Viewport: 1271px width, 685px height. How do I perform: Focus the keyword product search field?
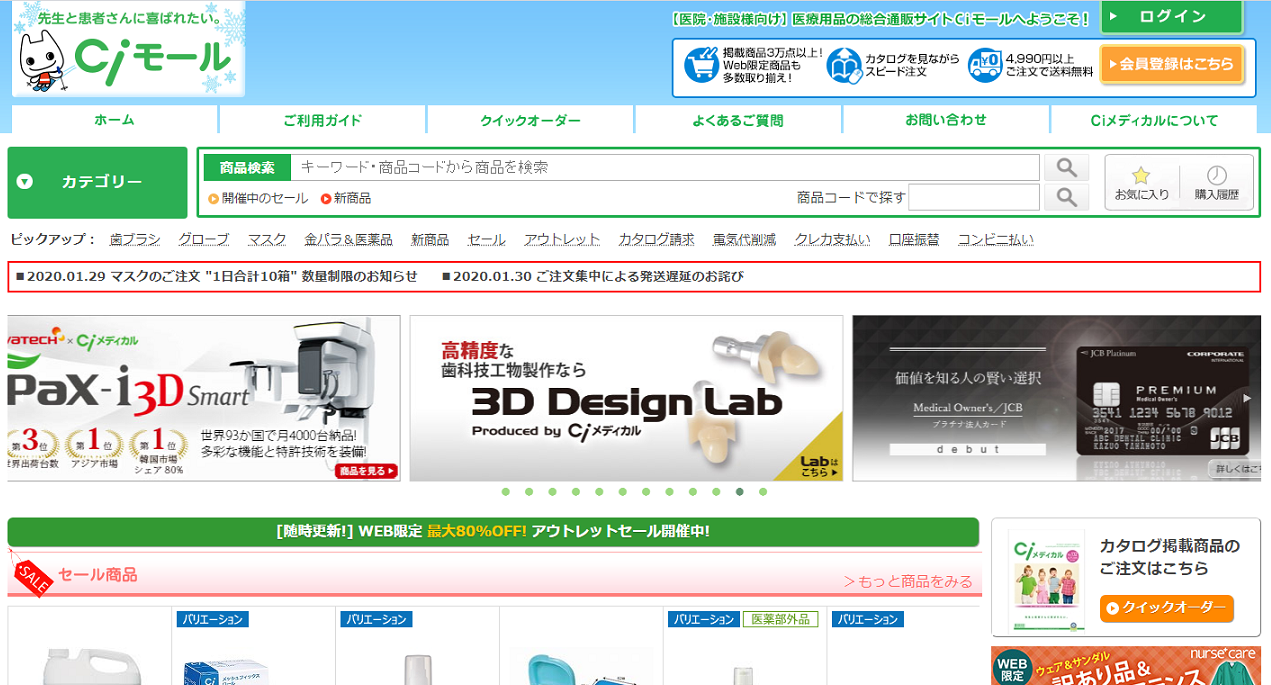(665, 167)
